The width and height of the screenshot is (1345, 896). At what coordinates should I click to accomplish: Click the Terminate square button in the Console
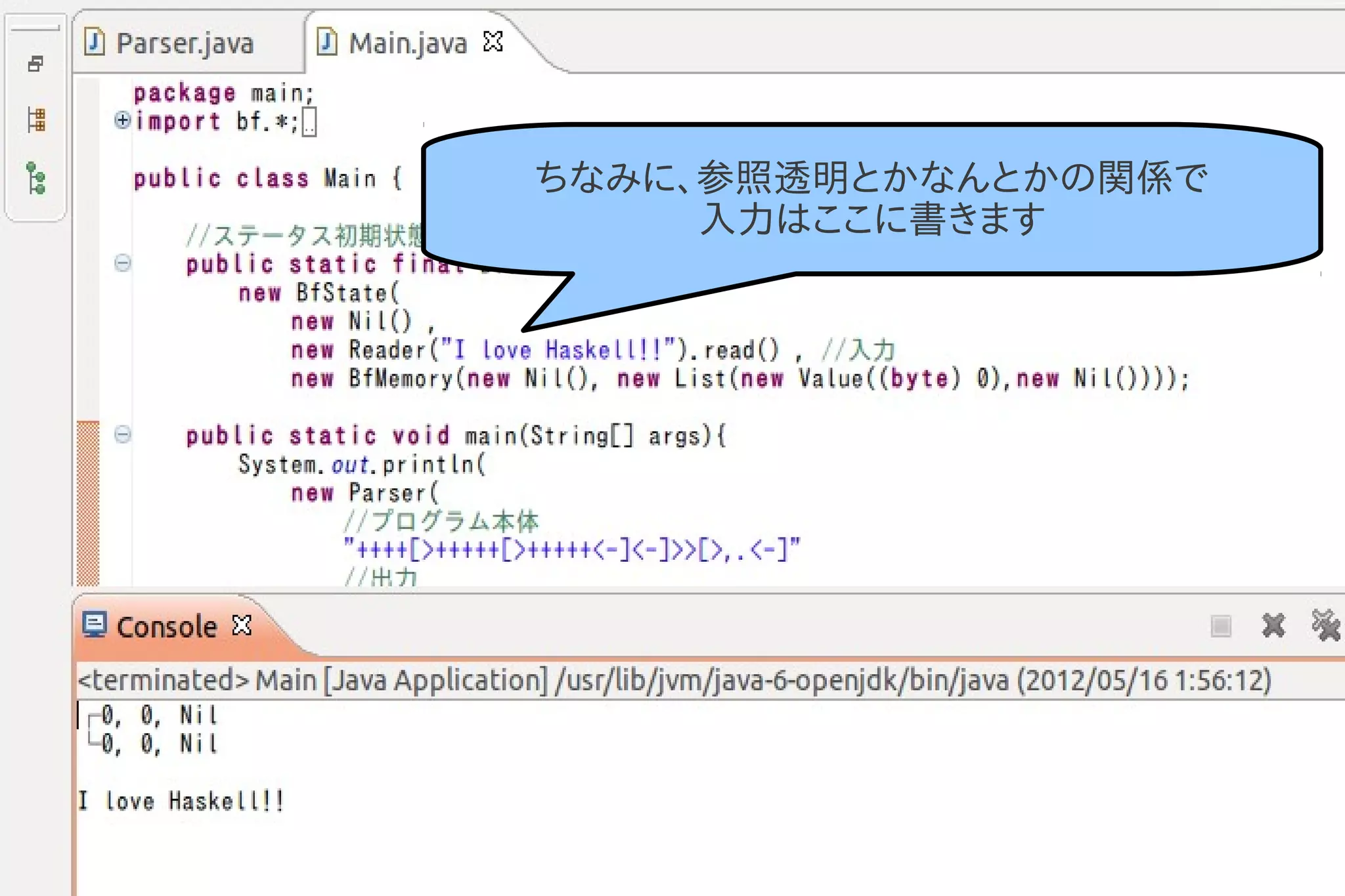(1221, 626)
